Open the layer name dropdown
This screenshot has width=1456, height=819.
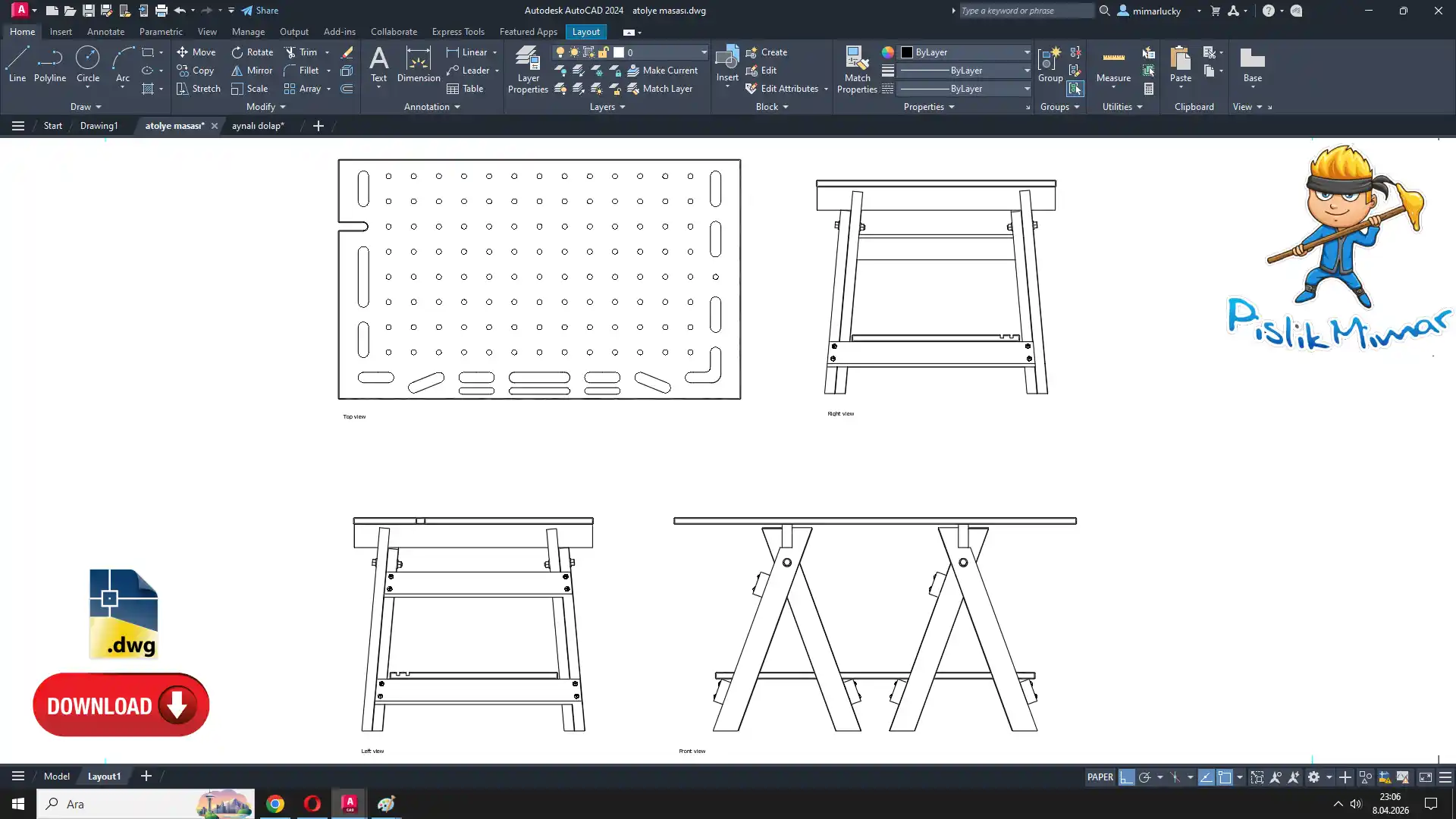704,52
